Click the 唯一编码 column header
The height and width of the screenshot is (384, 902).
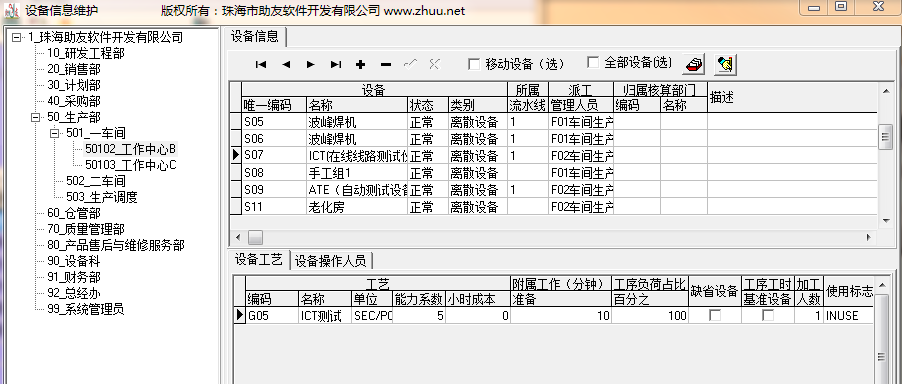274,105
